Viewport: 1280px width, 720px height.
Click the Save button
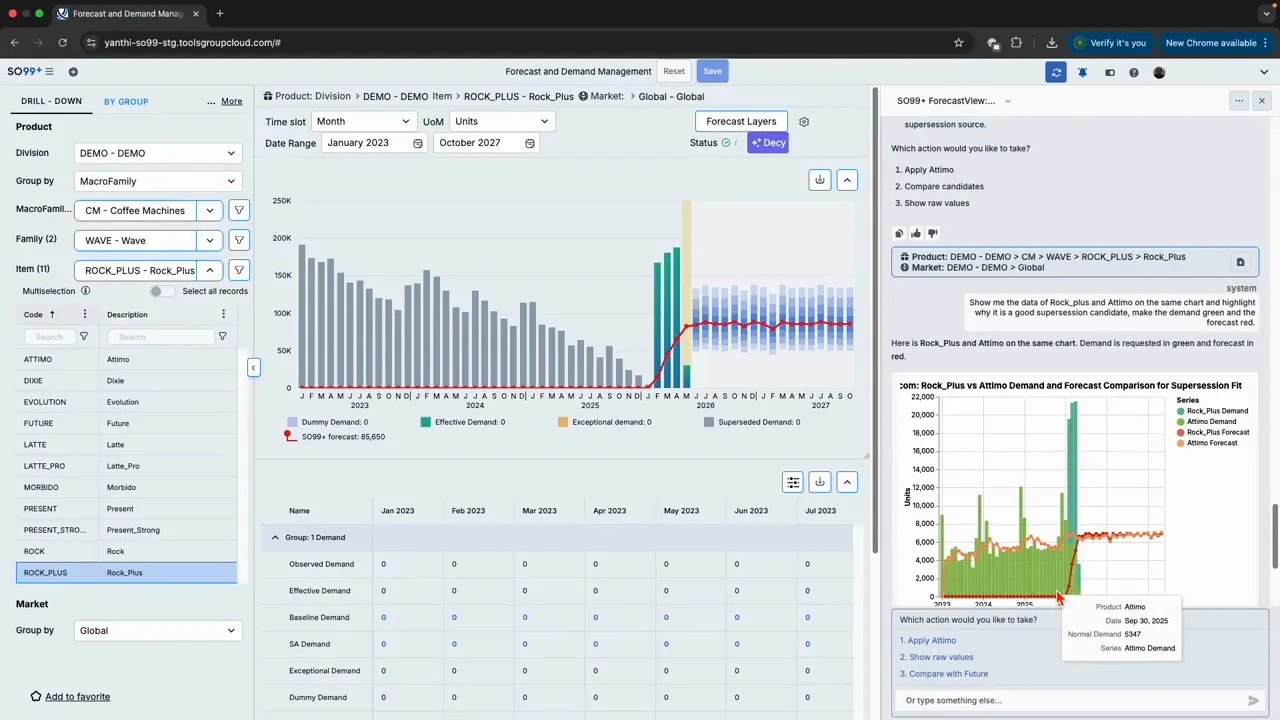(712, 71)
